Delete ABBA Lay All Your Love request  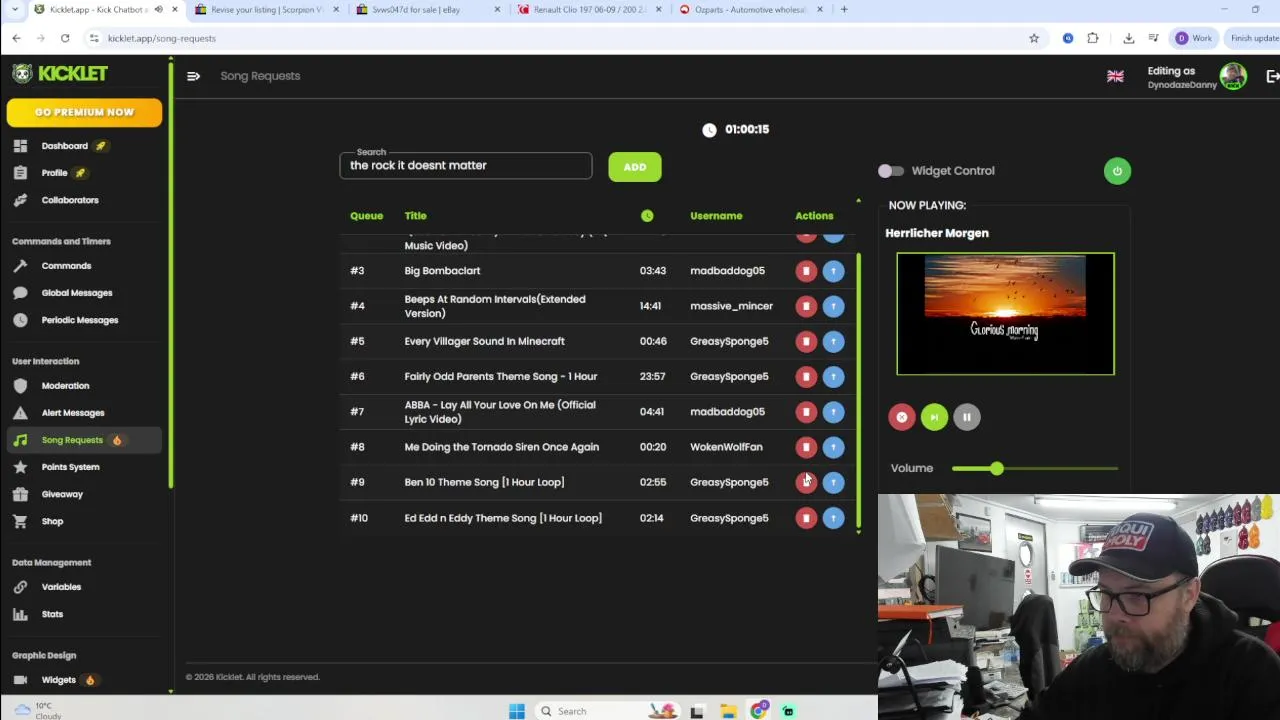[806, 412]
